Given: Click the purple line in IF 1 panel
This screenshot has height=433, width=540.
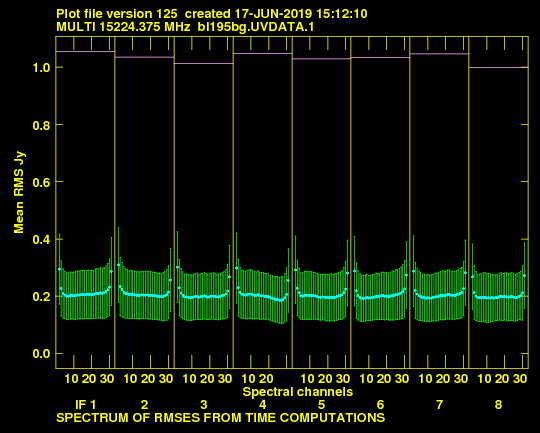Looking at the screenshot, I should point(85,52).
